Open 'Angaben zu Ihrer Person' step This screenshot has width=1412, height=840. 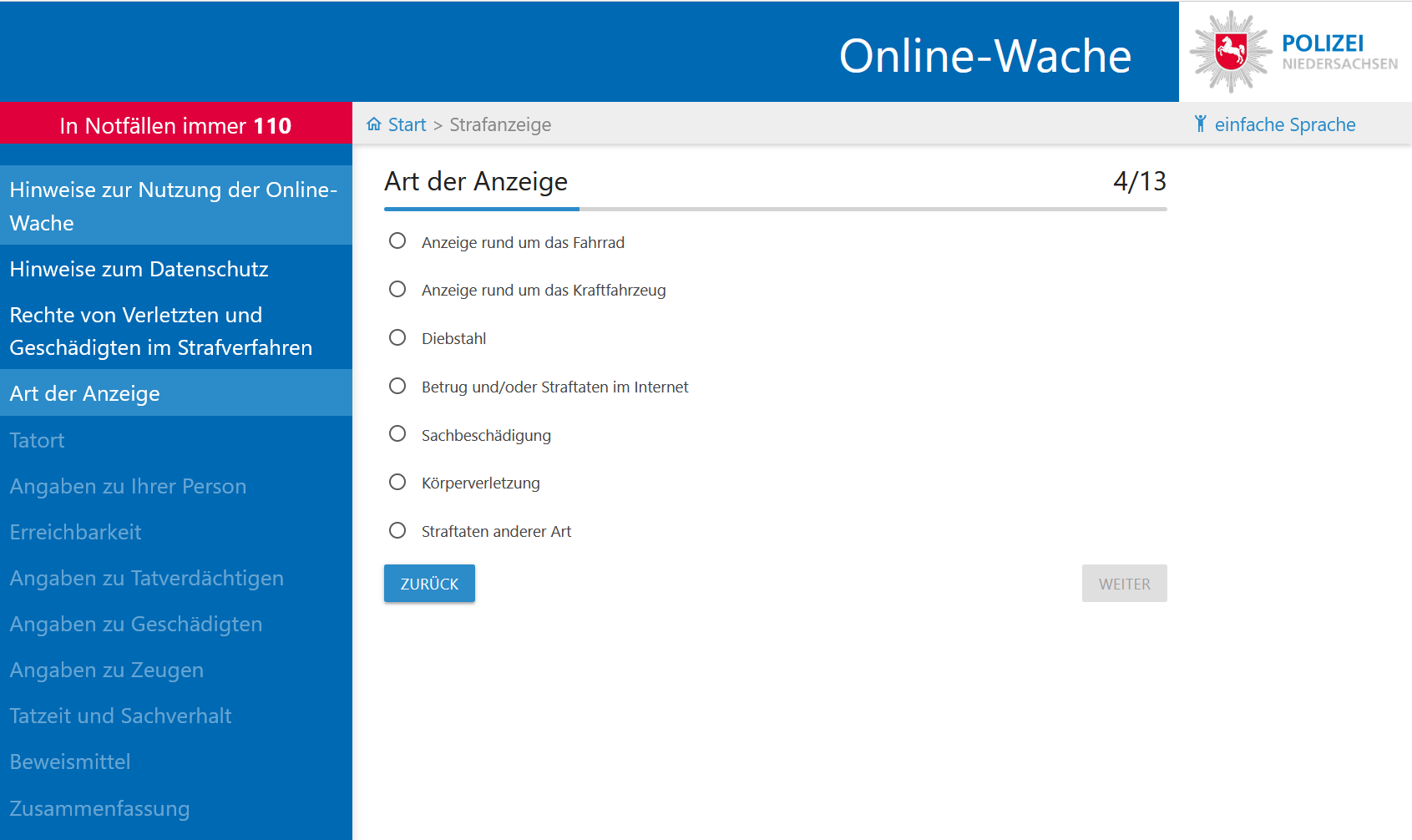[x=176, y=486]
